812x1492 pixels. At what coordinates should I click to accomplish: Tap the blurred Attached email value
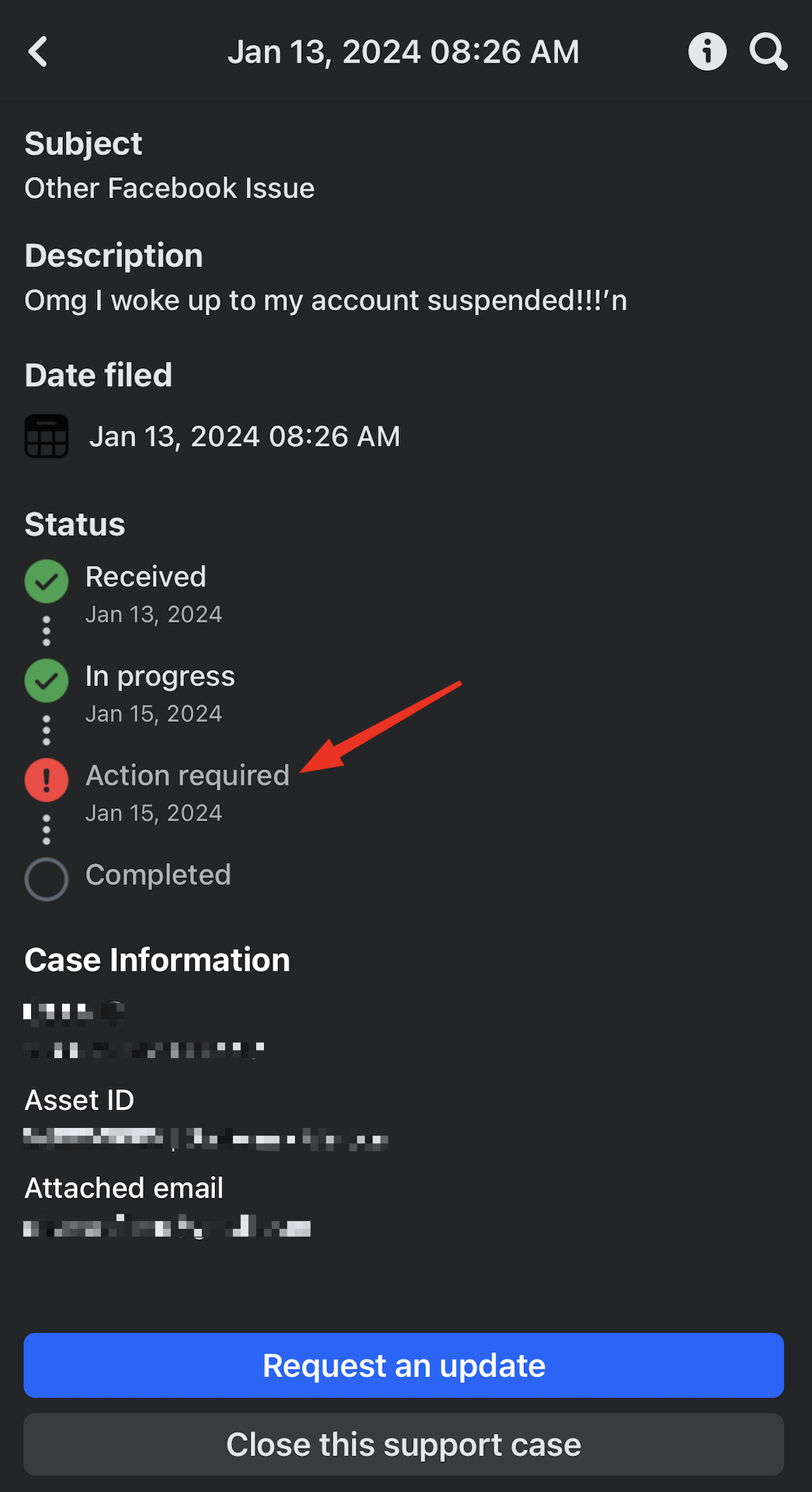167,1228
